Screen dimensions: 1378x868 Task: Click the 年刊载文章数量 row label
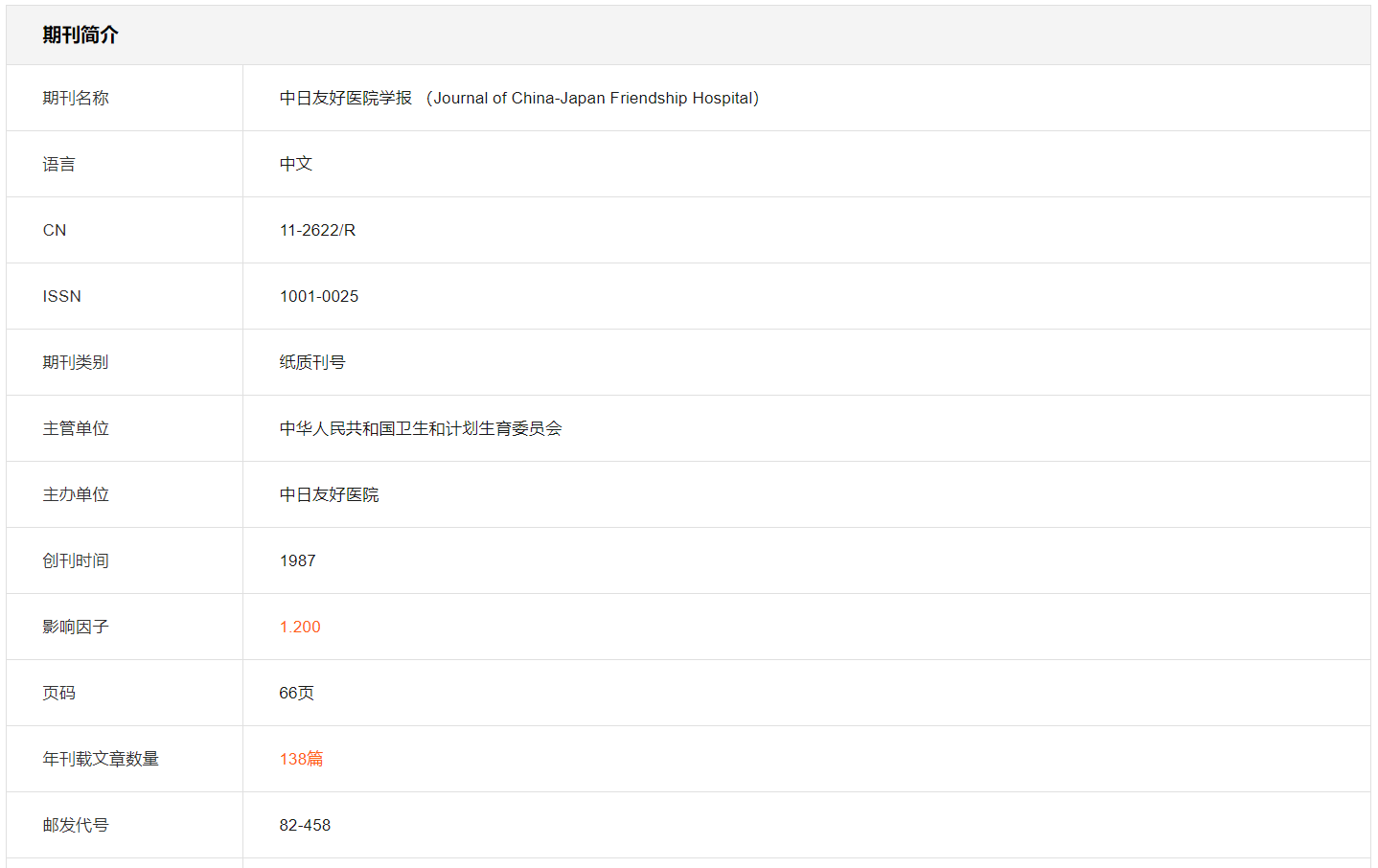101,759
